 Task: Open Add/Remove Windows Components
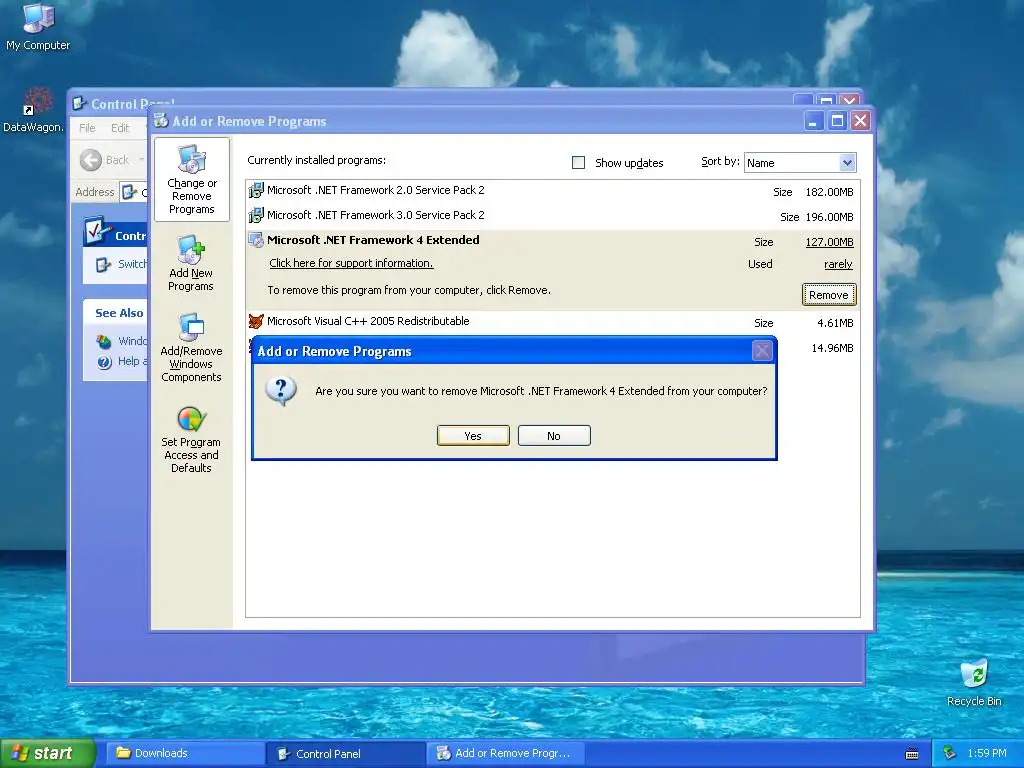[x=191, y=348]
